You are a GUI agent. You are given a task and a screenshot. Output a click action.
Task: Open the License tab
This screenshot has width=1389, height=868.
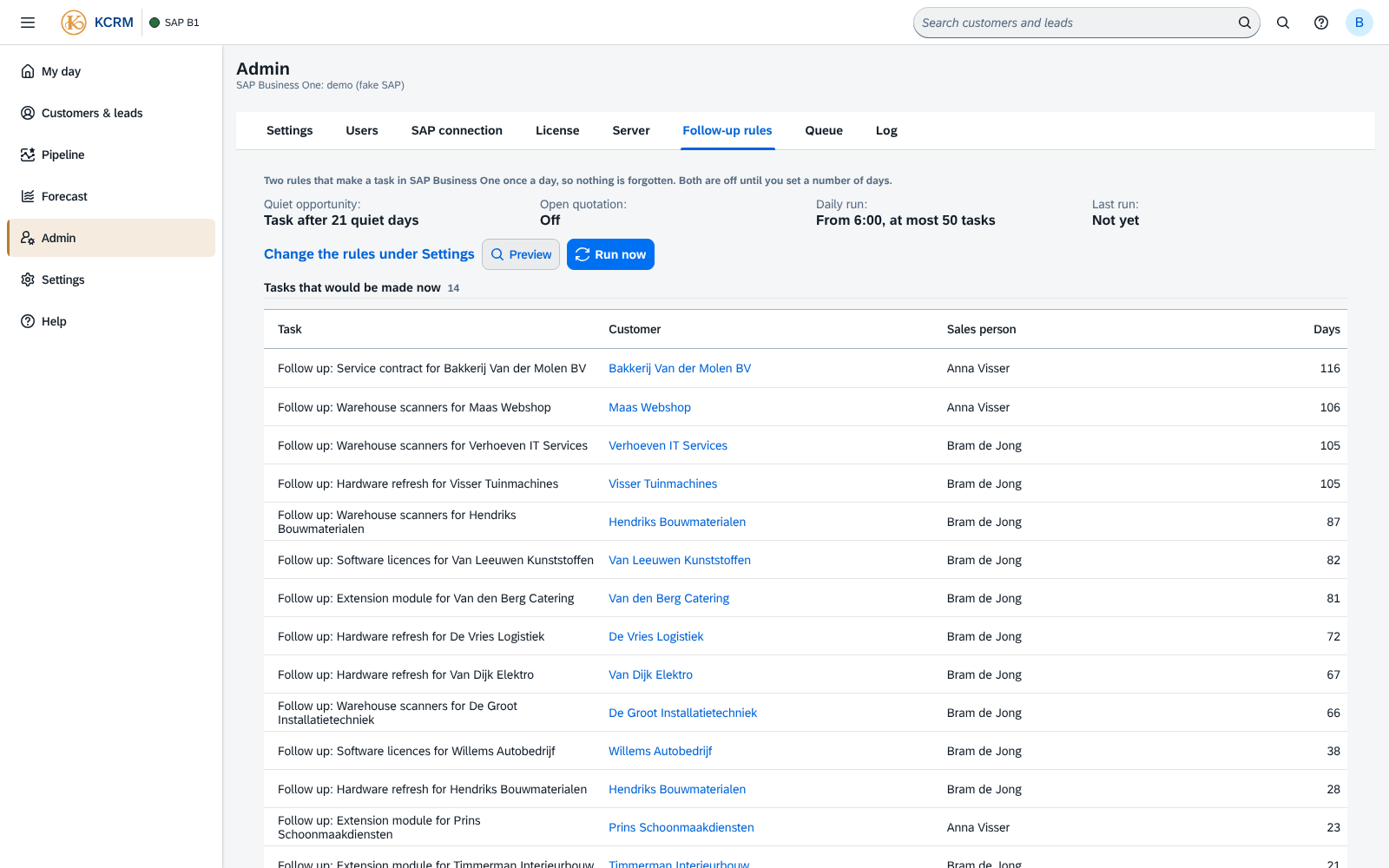coord(557,130)
